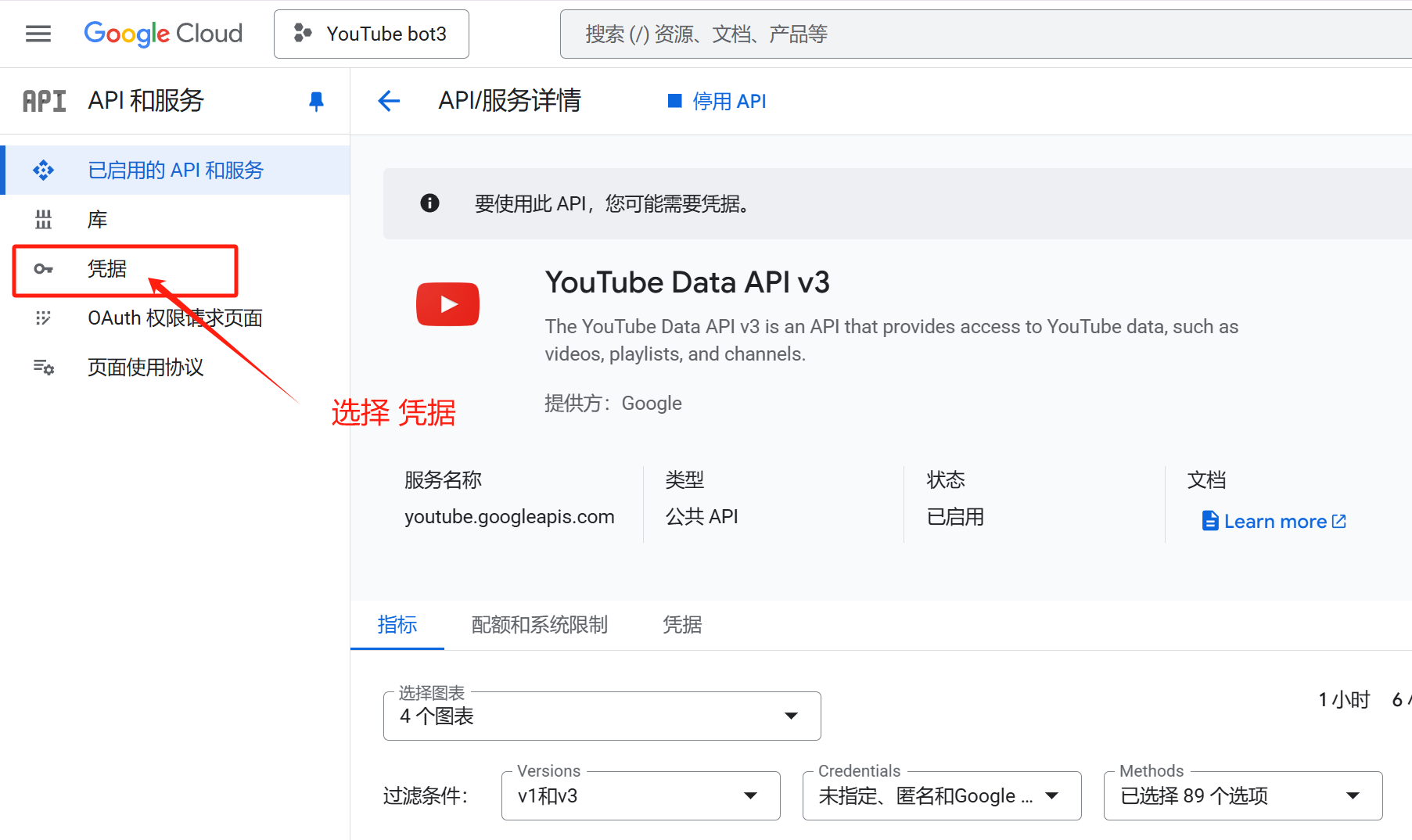Open 页面使用协议 from the sidebar
1412x840 pixels.
145,367
